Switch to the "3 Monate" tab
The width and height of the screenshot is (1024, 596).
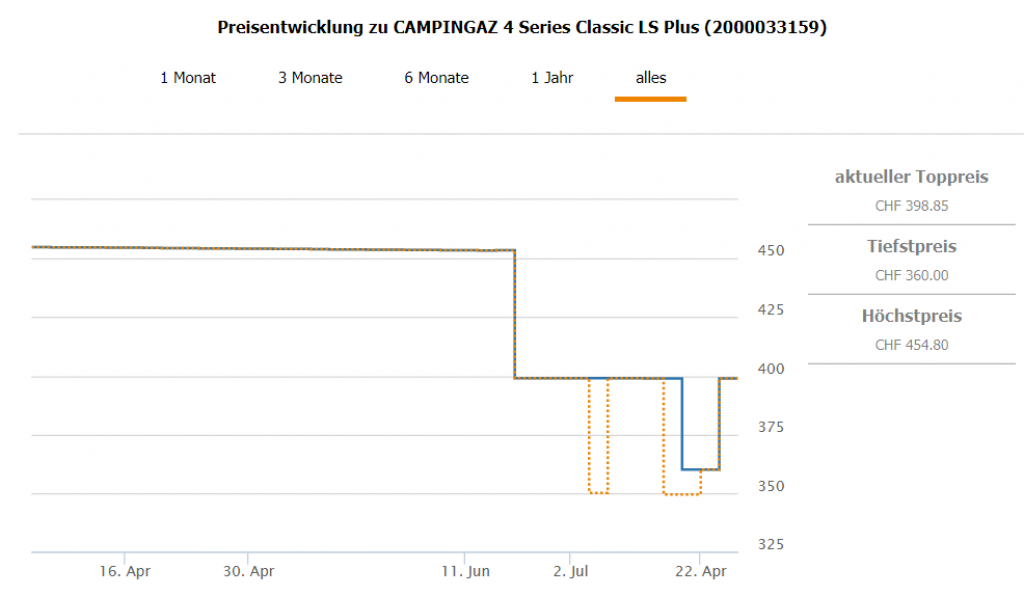pyautogui.click(x=310, y=78)
